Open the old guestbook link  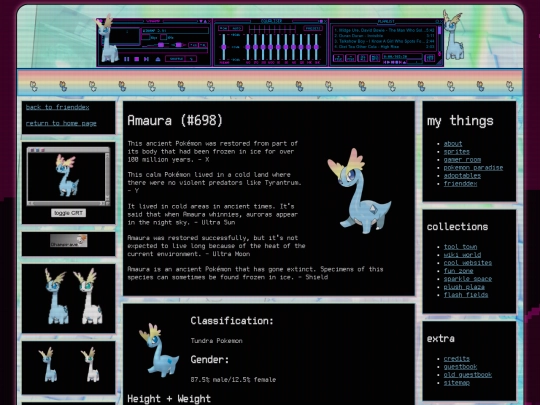(468, 374)
